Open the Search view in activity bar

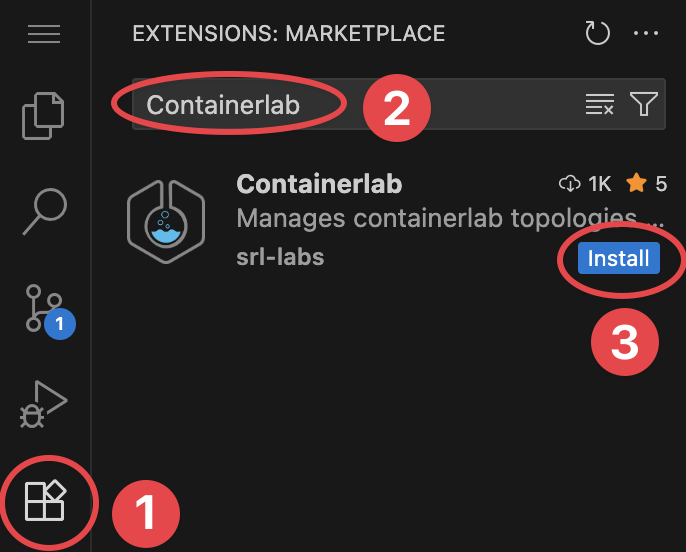44,212
